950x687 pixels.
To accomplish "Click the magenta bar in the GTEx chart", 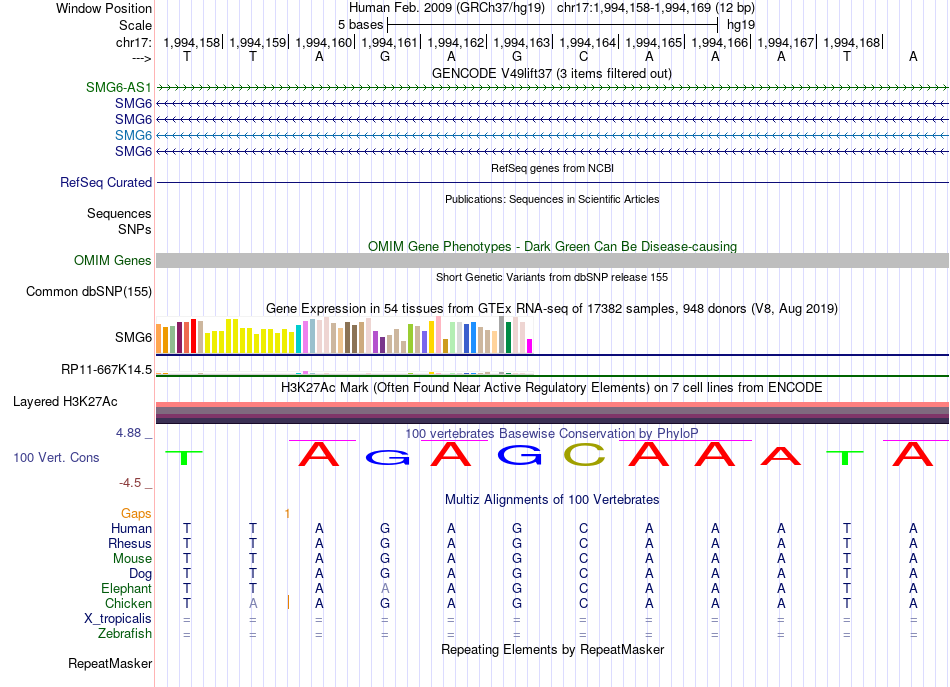I will tap(530, 346).
